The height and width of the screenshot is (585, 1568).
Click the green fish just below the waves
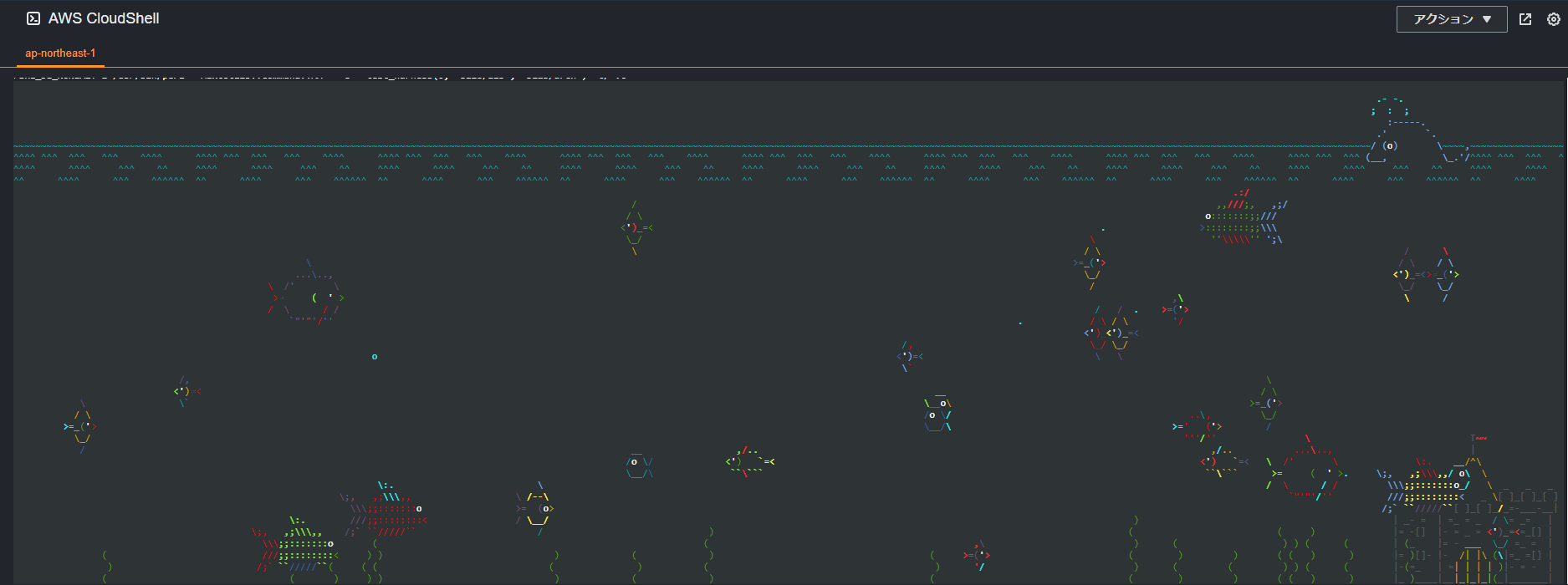click(636, 227)
